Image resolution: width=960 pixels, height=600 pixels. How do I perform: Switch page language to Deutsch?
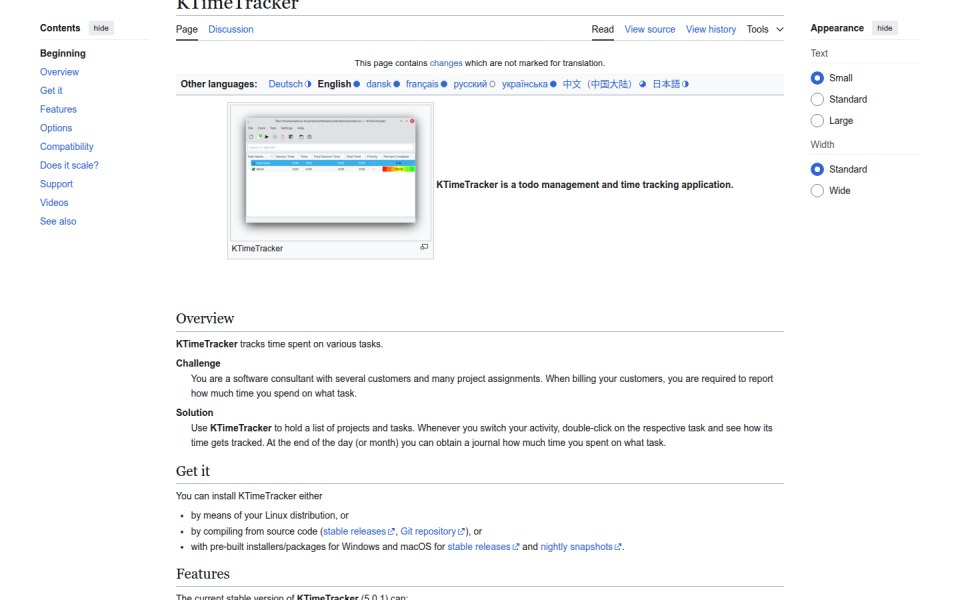(x=285, y=84)
